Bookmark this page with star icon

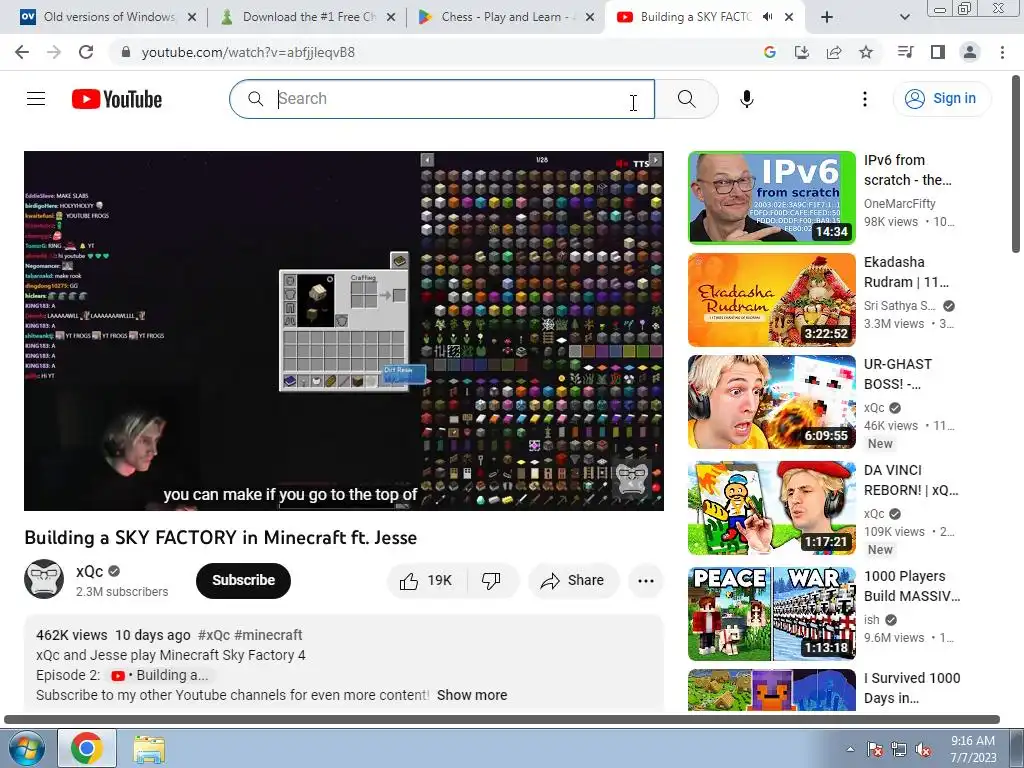click(866, 52)
